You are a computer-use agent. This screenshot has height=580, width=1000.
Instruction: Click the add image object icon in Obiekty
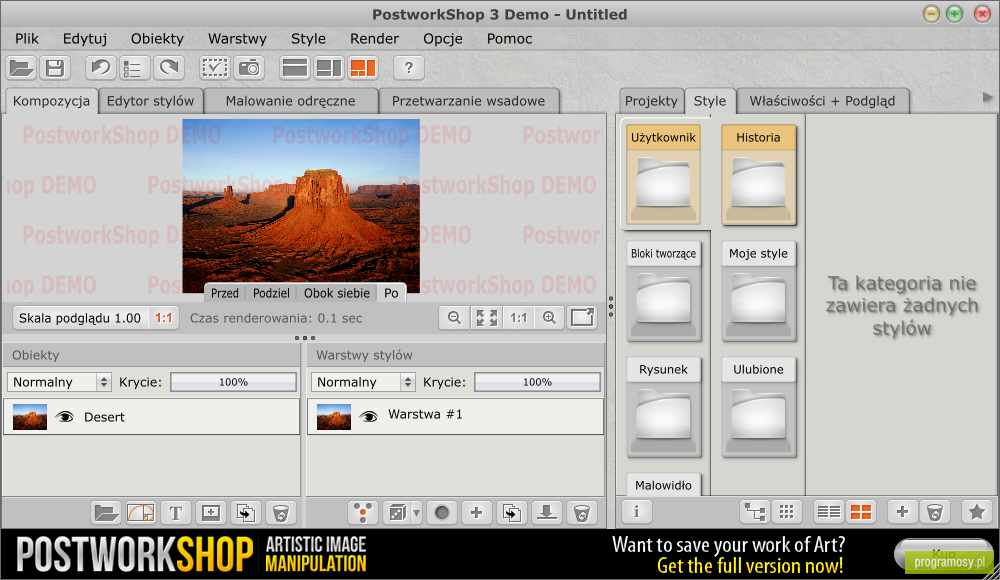coord(210,512)
